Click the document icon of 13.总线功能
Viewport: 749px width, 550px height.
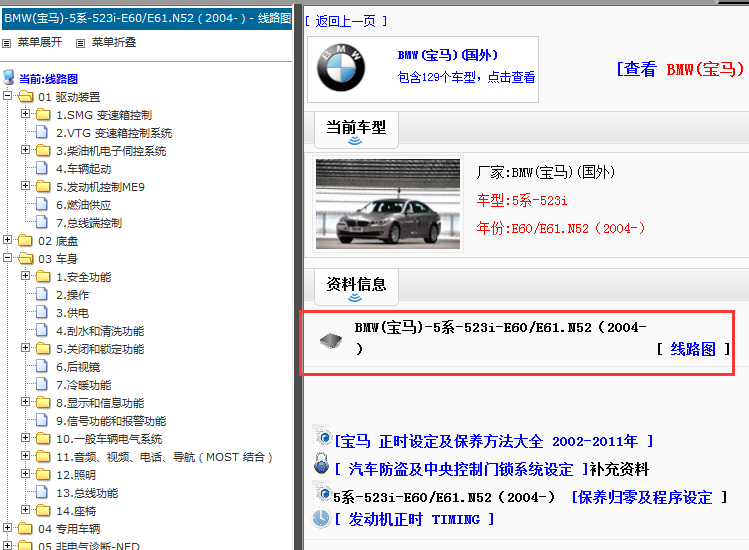tap(42, 492)
